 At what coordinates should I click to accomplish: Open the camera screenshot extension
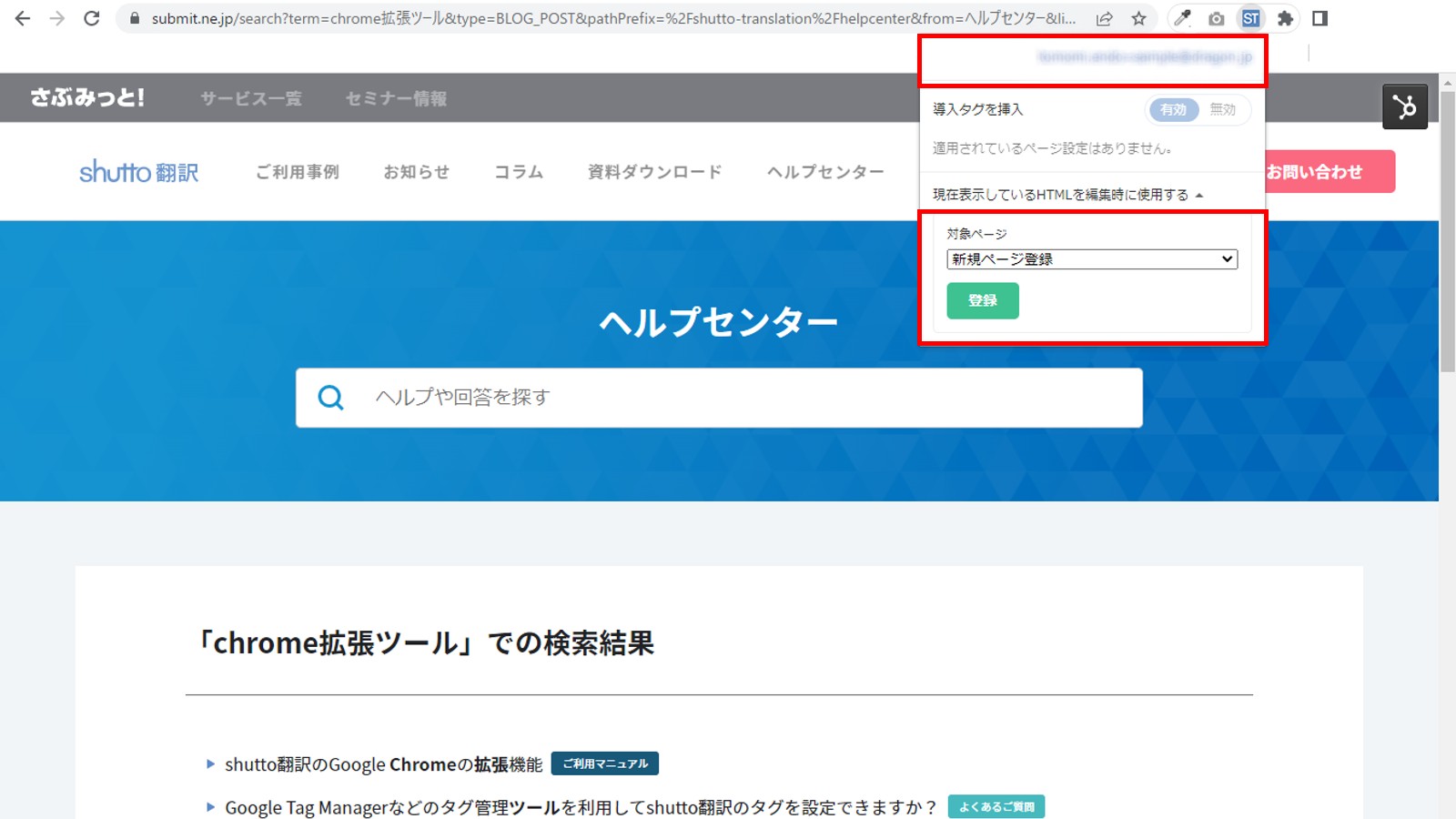tap(1216, 18)
